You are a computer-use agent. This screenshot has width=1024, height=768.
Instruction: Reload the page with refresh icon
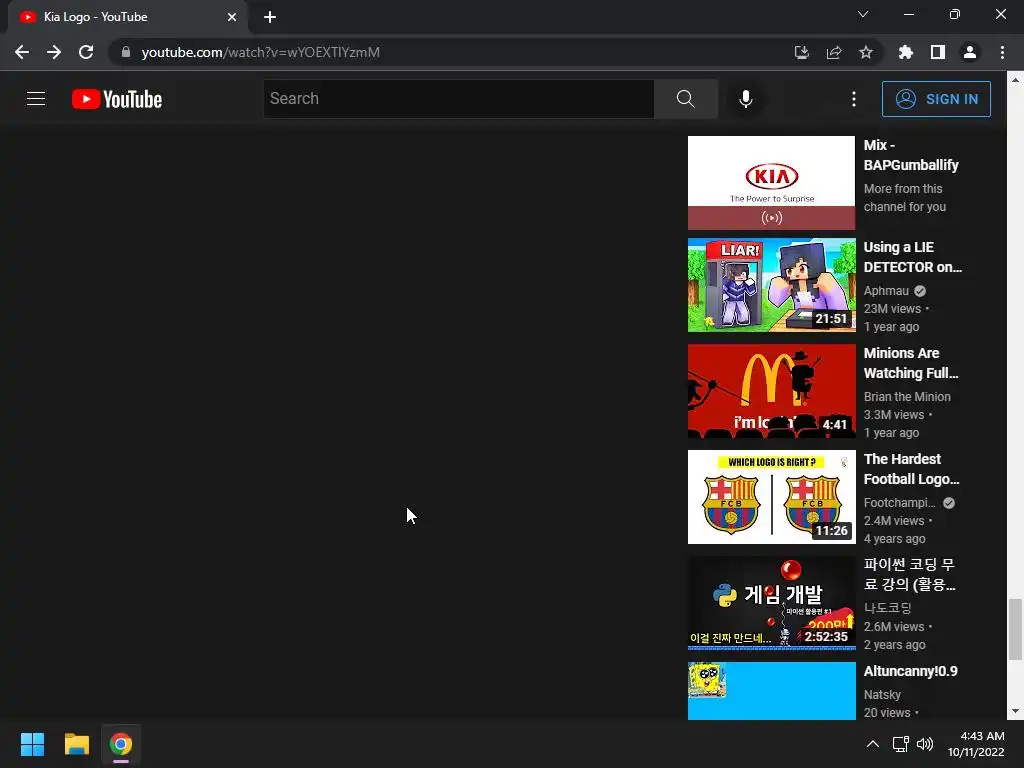click(86, 52)
